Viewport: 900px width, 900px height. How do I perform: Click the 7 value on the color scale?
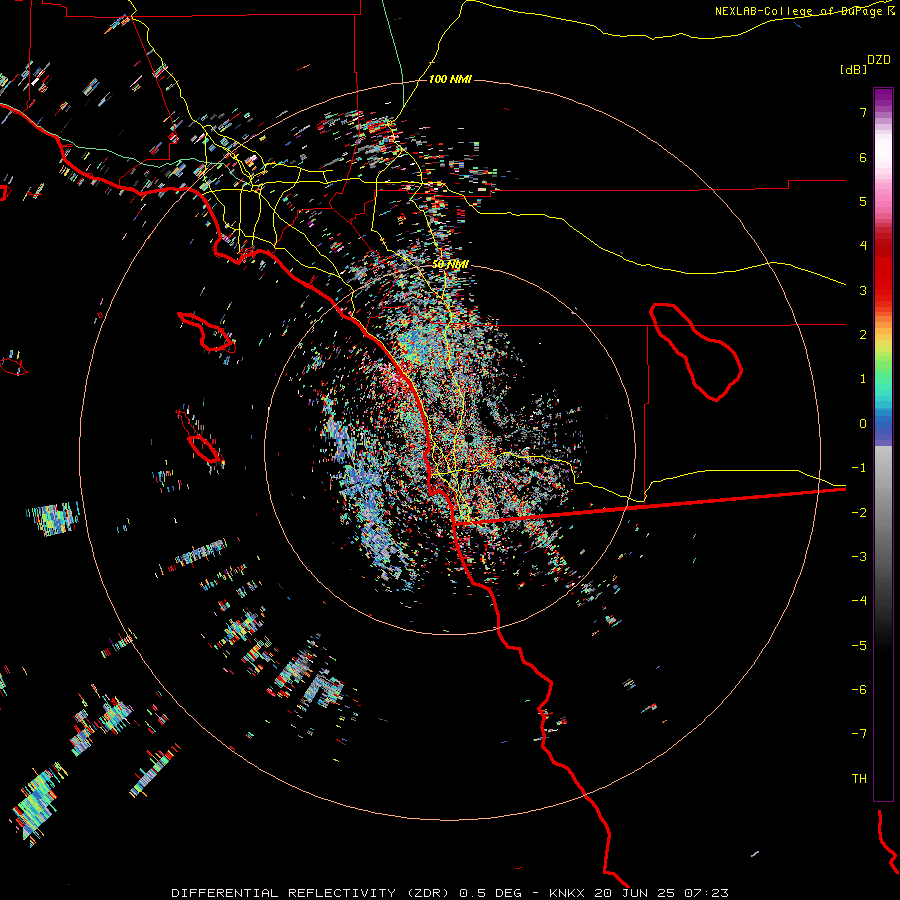[863, 112]
